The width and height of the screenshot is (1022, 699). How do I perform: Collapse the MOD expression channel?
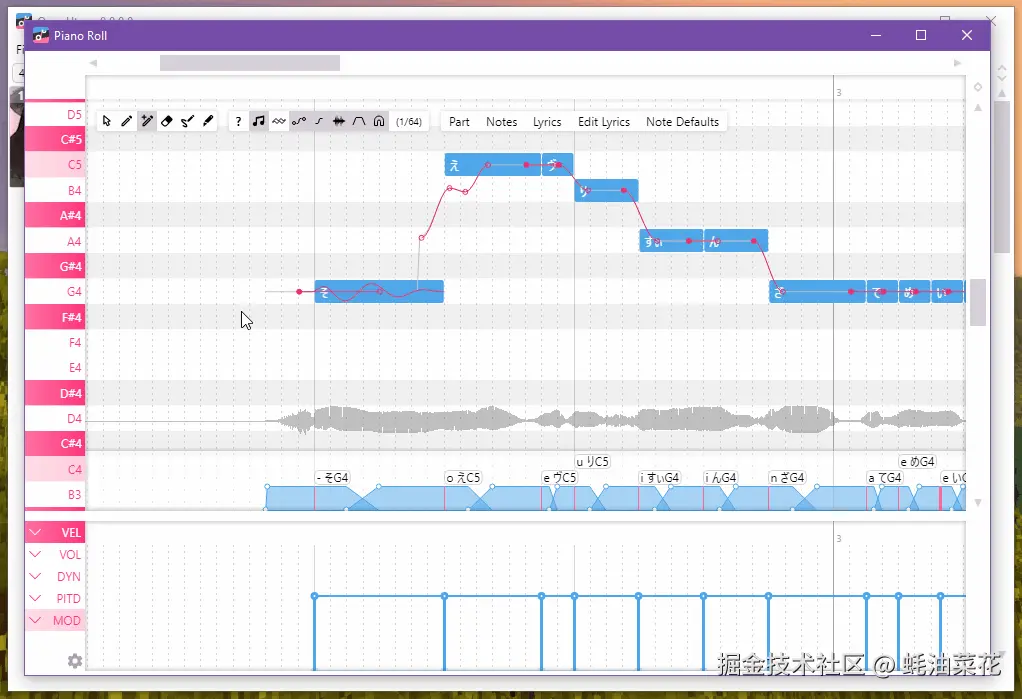[x=36, y=620]
